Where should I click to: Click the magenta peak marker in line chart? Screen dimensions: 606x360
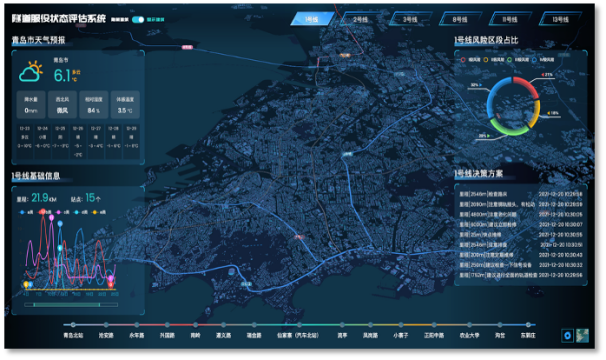click(x=51, y=218)
